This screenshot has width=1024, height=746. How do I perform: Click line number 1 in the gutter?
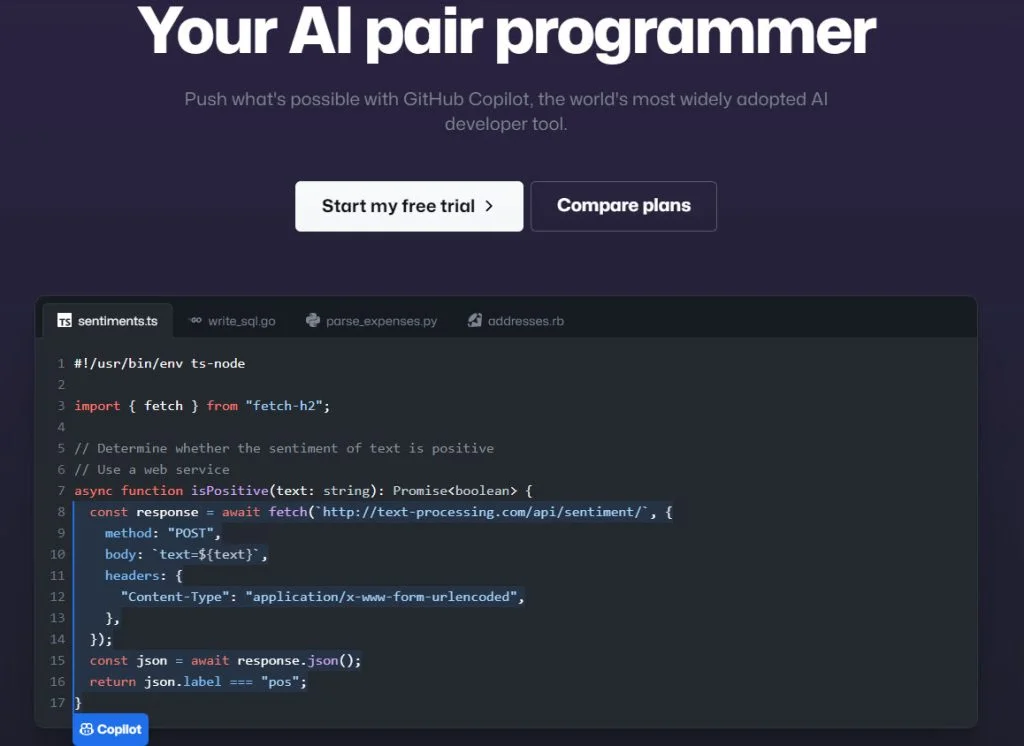[61, 363]
